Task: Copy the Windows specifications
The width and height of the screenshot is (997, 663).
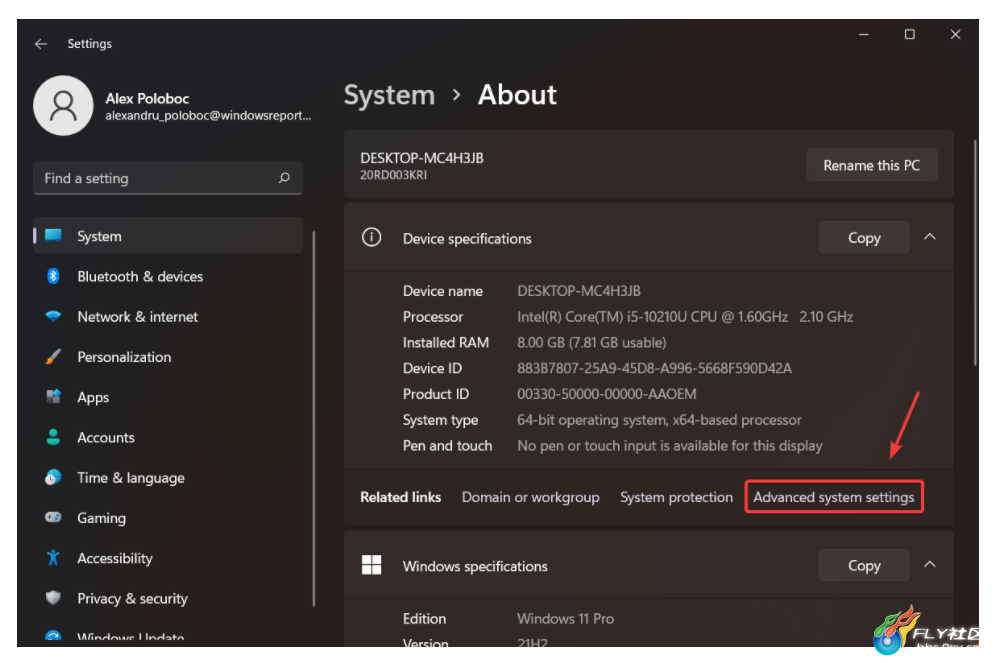Action: click(x=863, y=564)
